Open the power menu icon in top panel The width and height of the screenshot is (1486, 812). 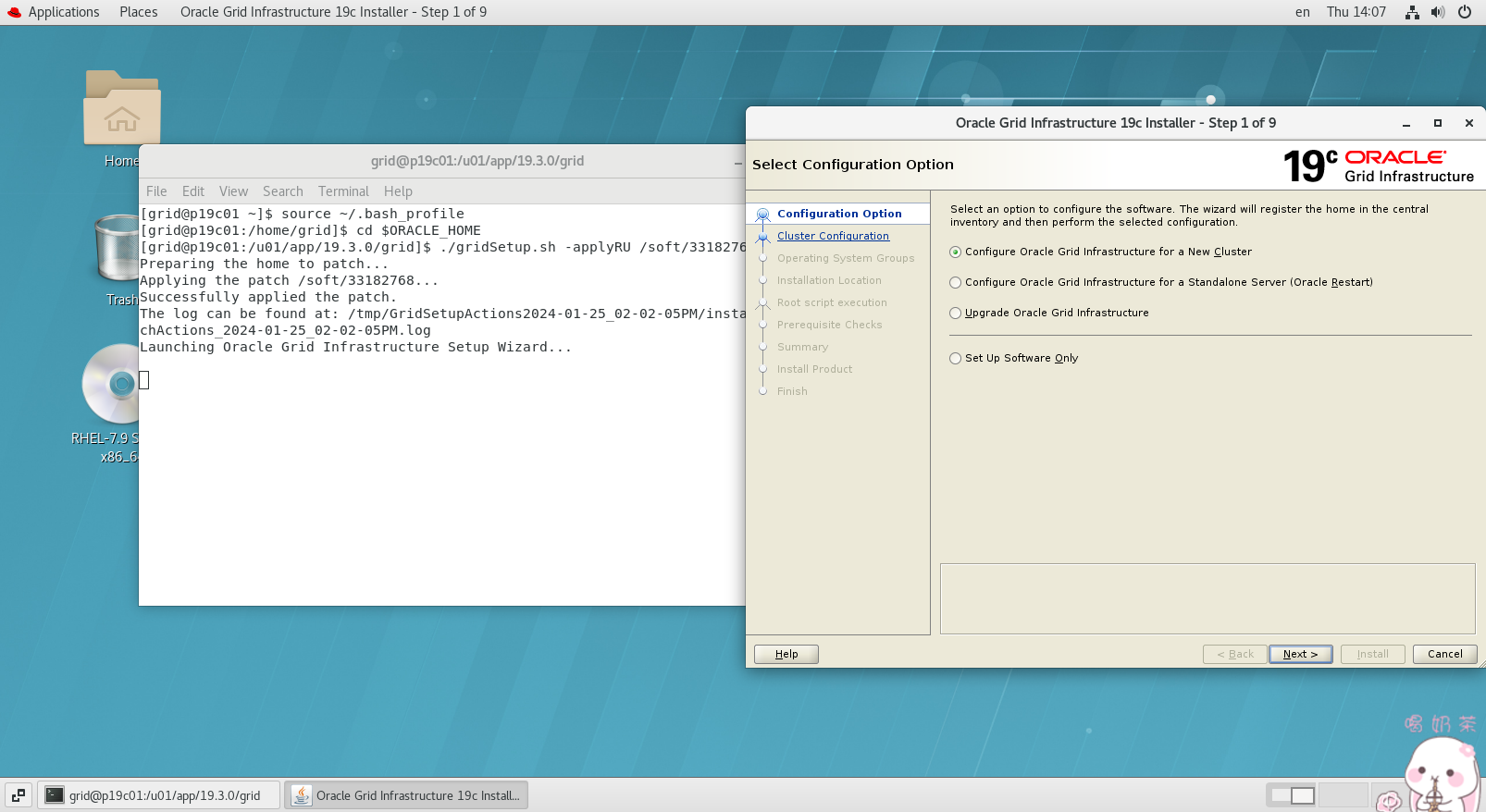(1465, 12)
